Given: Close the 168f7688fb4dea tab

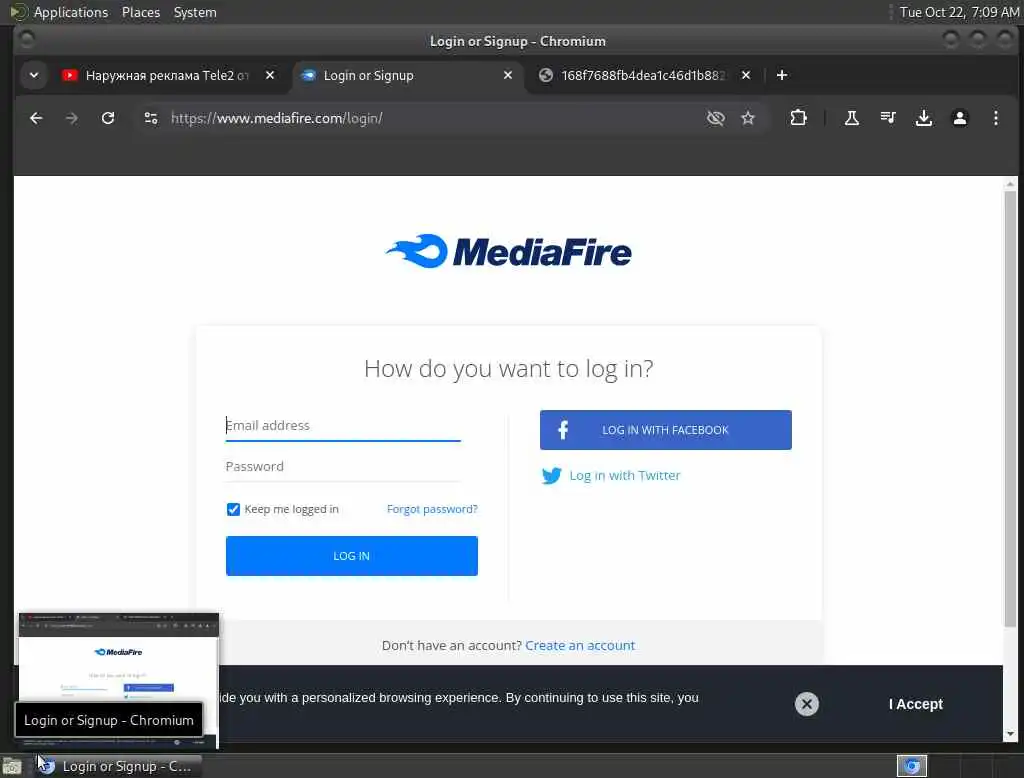Looking at the screenshot, I should point(746,75).
